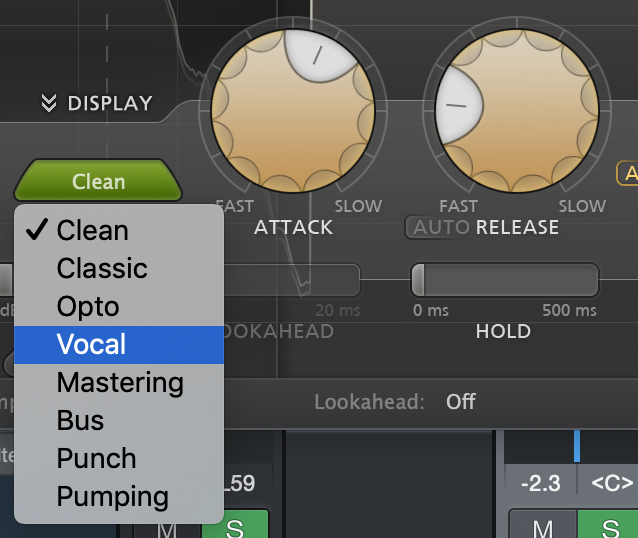Choose Pumping from the style menu

pos(119,496)
